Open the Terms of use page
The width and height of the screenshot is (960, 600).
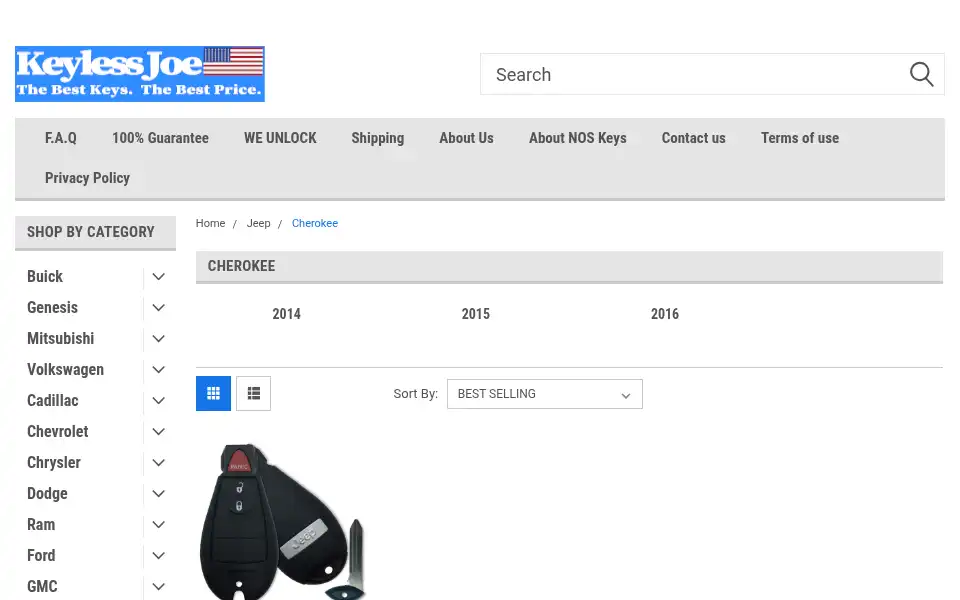coord(800,138)
